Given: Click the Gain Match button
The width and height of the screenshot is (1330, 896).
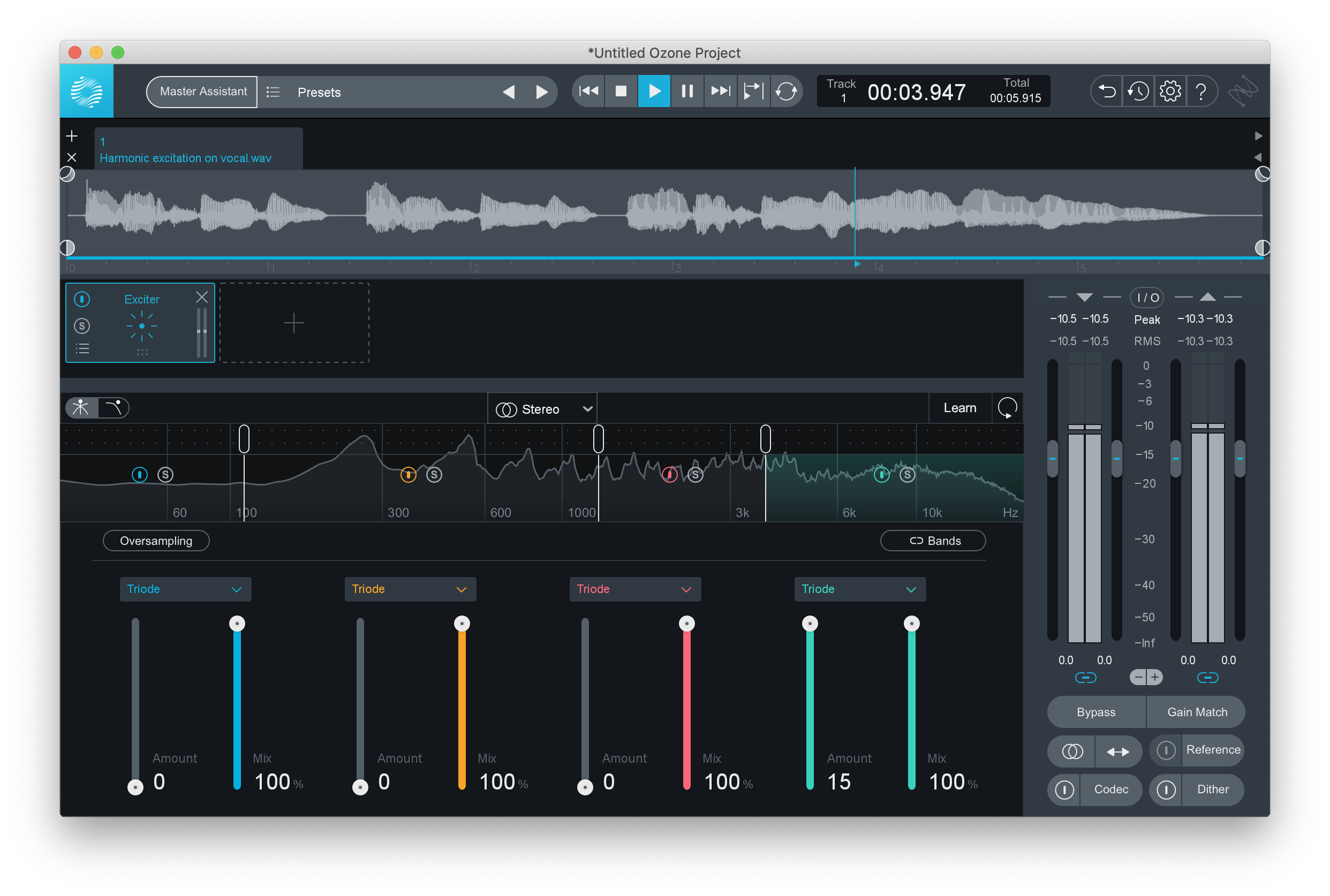Looking at the screenshot, I should (1196, 712).
